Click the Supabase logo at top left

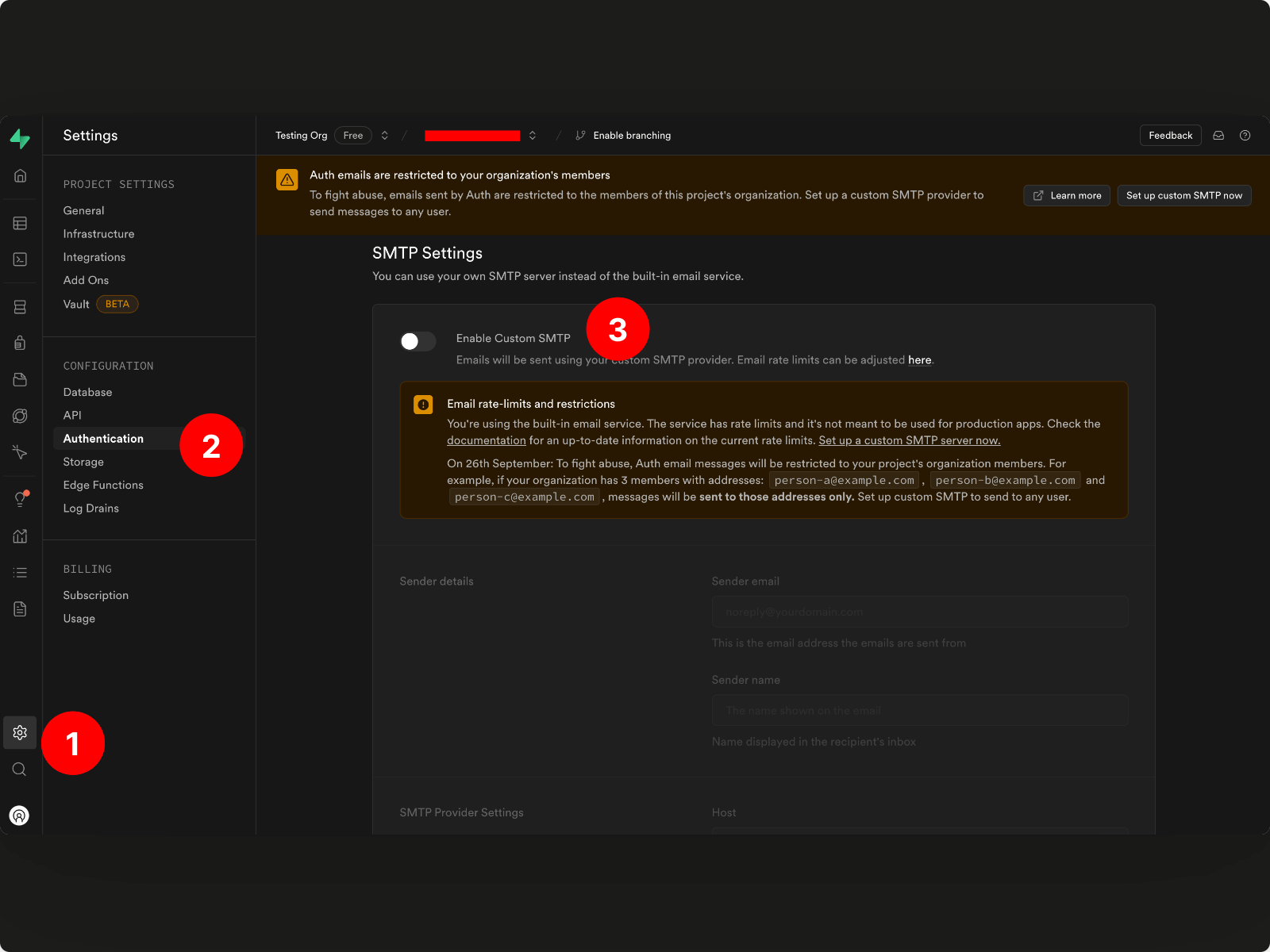tap(21, 138)
